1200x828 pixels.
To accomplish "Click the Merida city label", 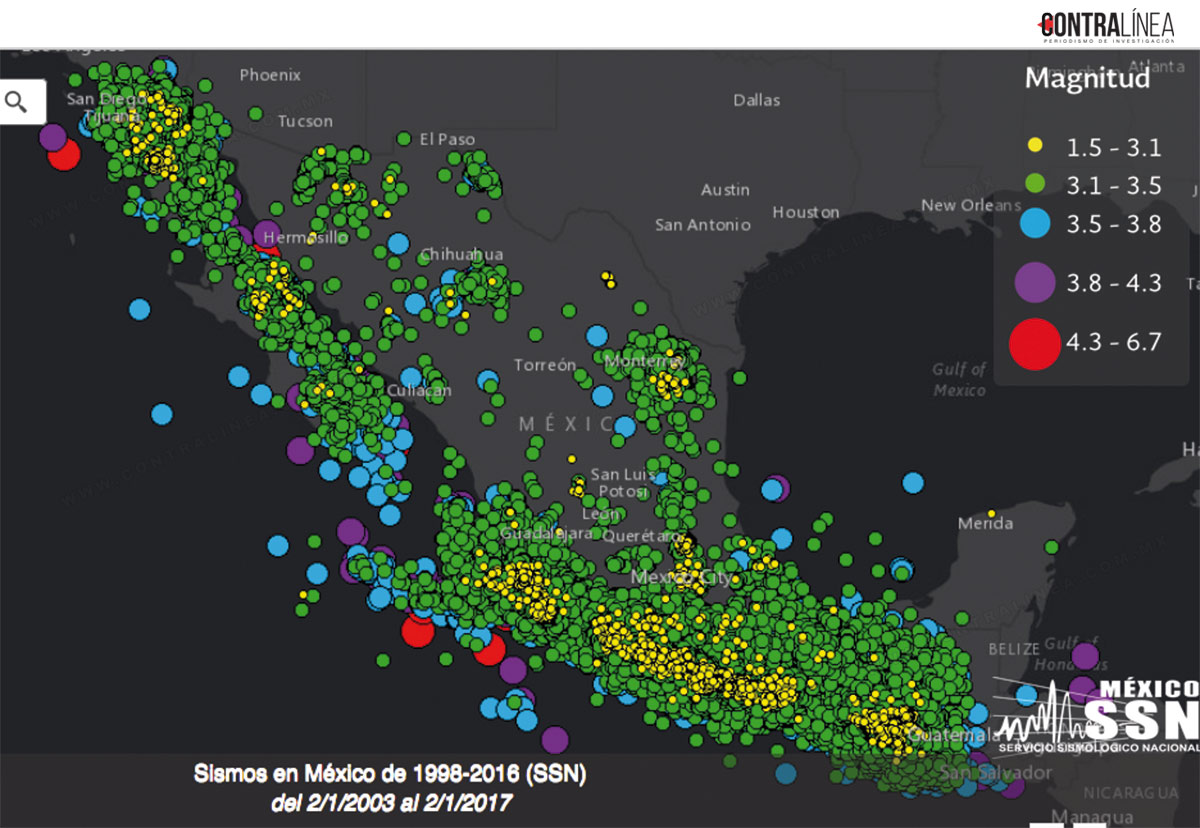I will [985, 523].
